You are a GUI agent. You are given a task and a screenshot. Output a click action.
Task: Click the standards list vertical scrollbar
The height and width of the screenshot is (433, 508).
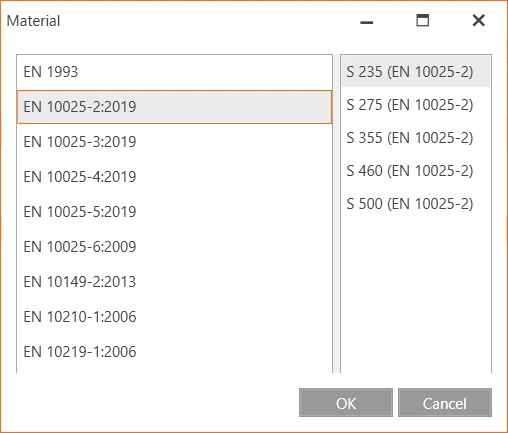[x=336, y=213]
